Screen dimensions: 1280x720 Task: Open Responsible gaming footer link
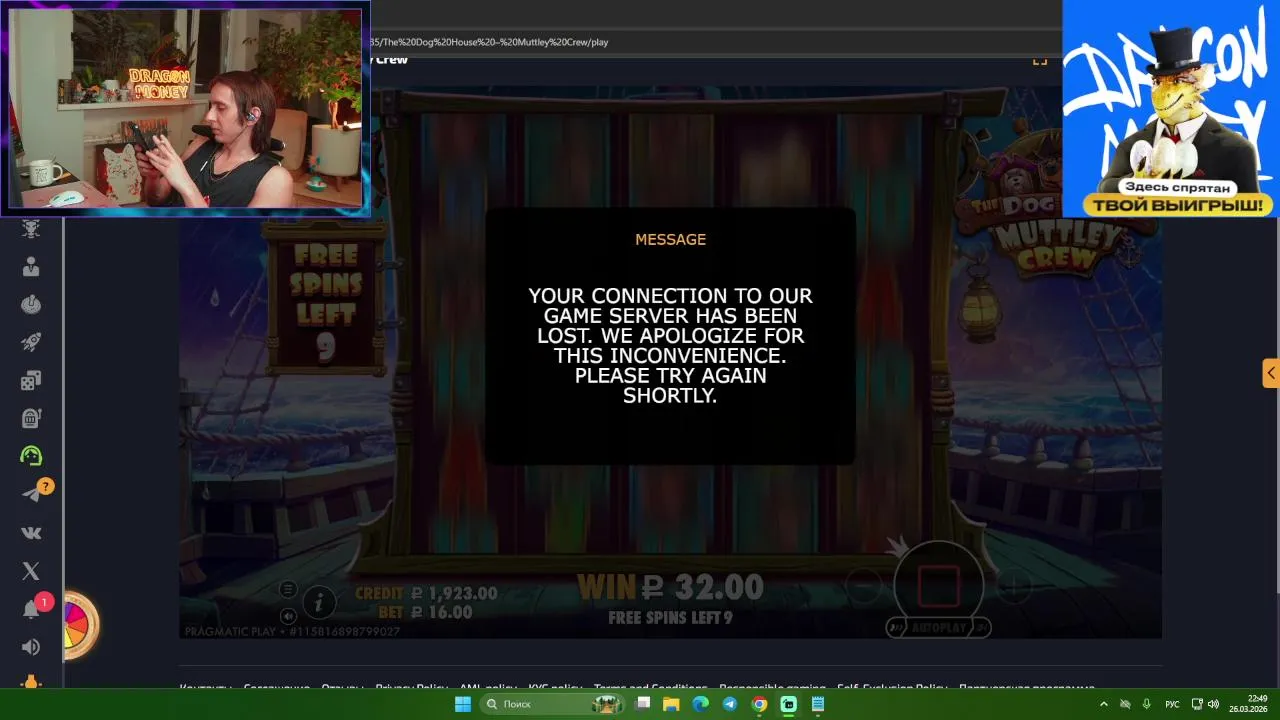(x=771, y=688)
